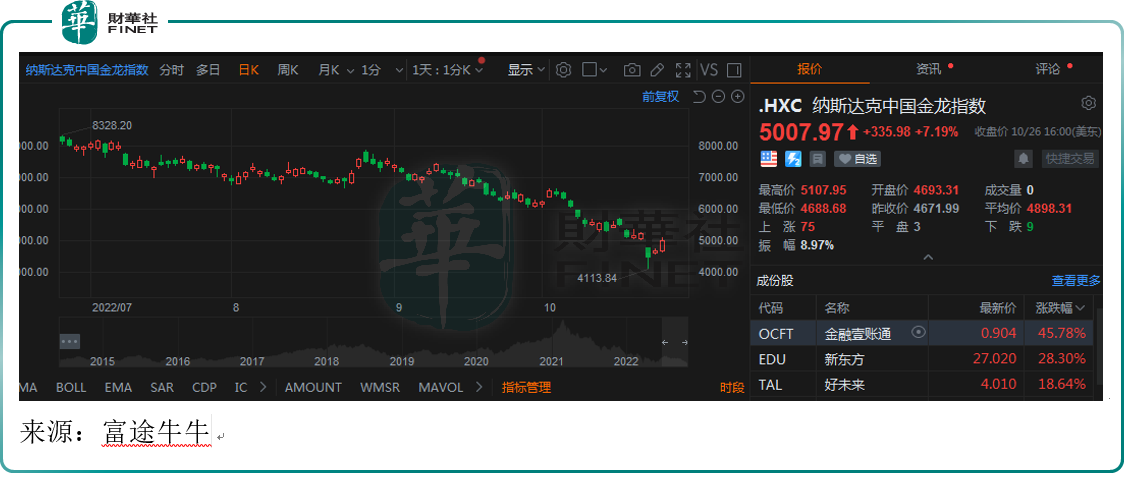Open the 显示 display dropdown
Screen dimensions: 1124x493
(527, 70)
